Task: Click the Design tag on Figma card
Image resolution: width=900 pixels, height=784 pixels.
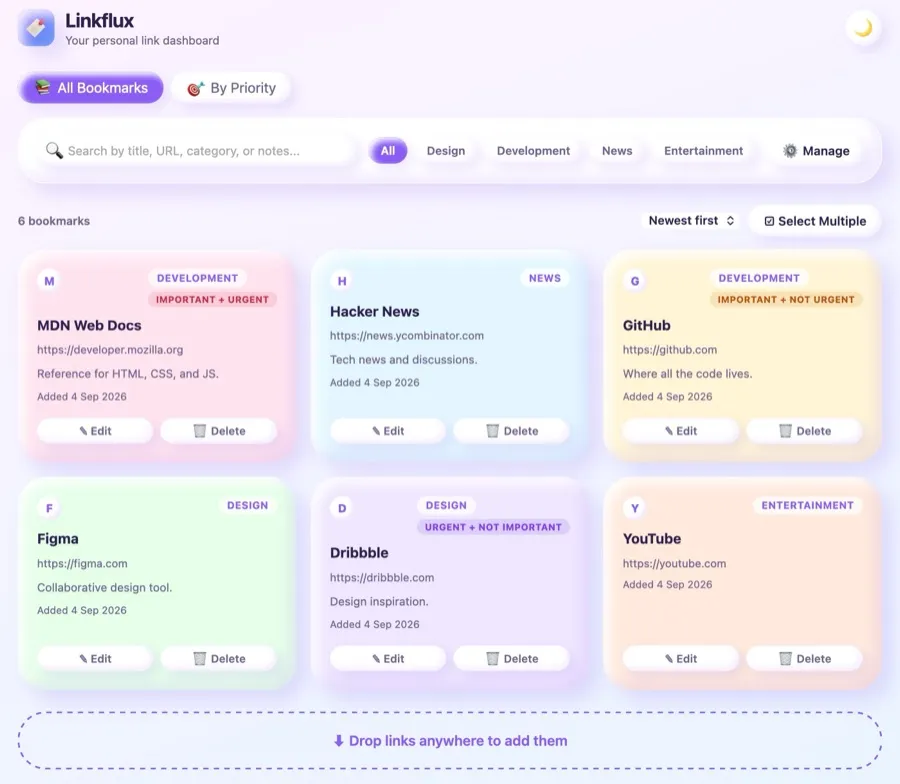Action: point(247,505)
